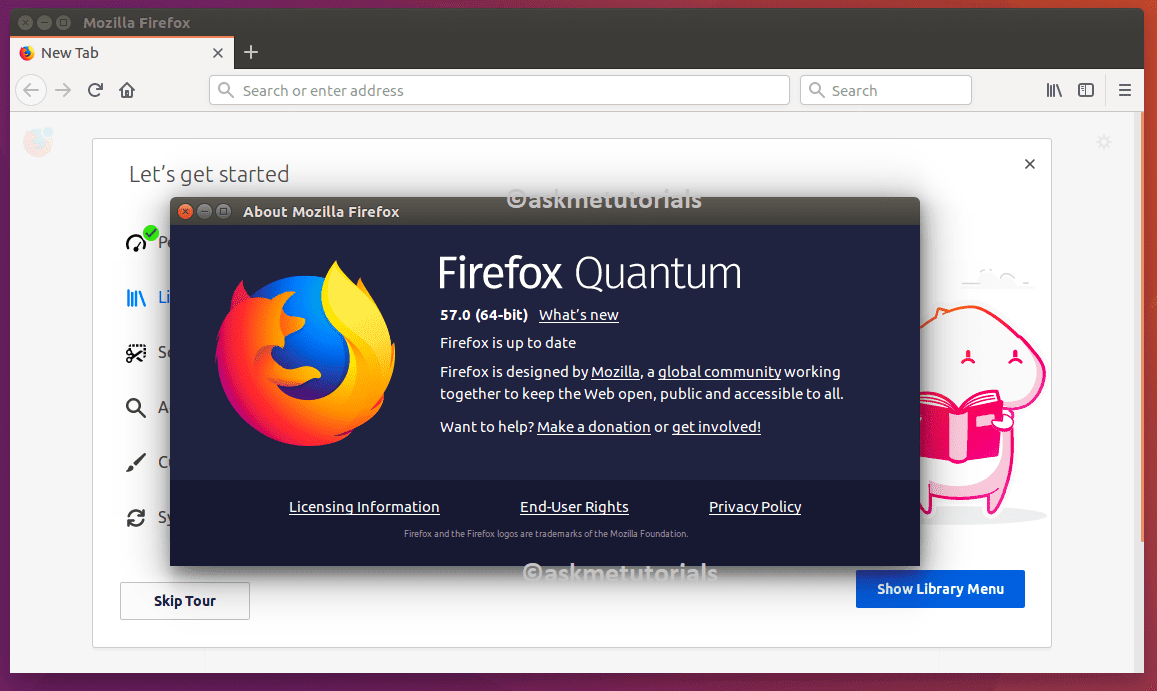
Task: Click the Make a donation link
Action: point(594,427)
